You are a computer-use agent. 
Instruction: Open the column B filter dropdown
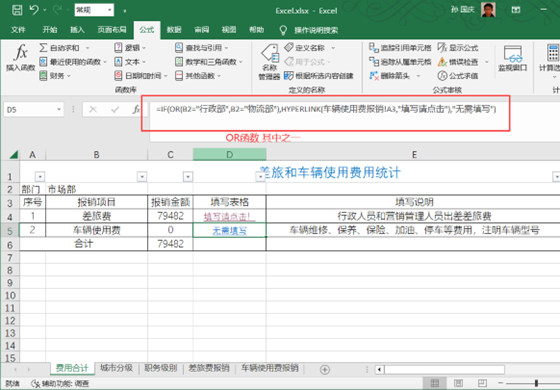[x=142, y=176]
